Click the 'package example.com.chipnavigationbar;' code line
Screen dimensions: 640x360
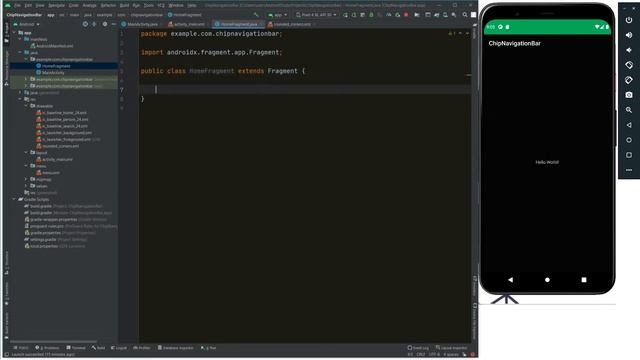211,34
